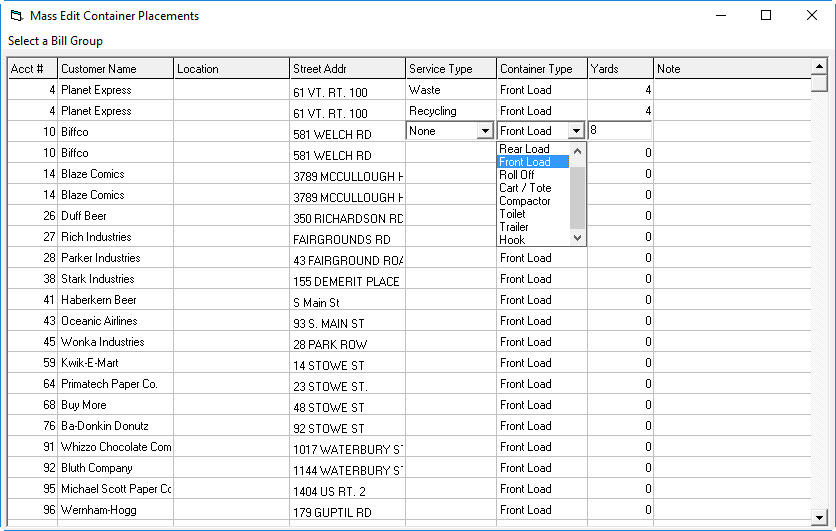
Task: Collapse the Container Type dropdown arrow
Action: (575, 131)
